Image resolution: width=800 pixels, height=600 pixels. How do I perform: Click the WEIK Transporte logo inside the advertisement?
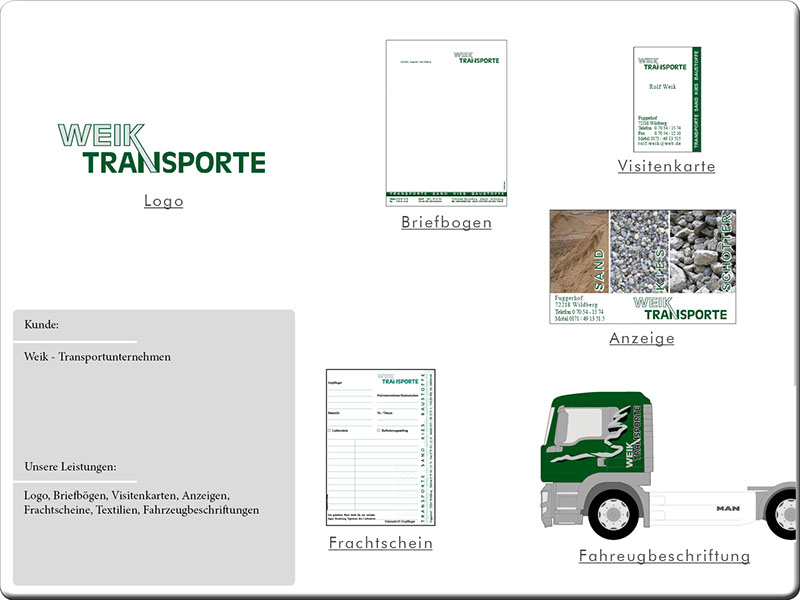pos(680,308)
